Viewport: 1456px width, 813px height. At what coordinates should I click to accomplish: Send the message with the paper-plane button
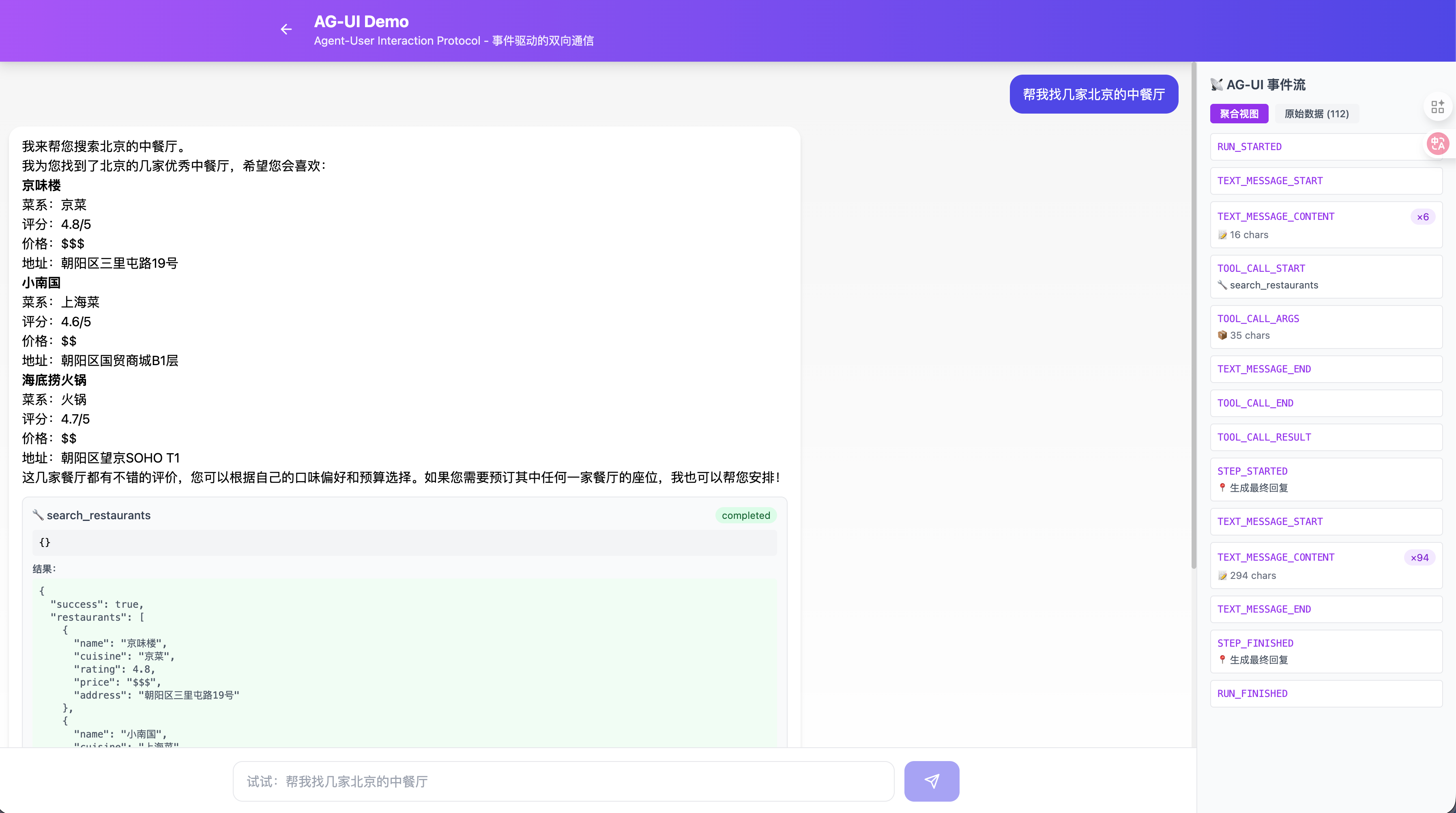(x=932, y=781)
